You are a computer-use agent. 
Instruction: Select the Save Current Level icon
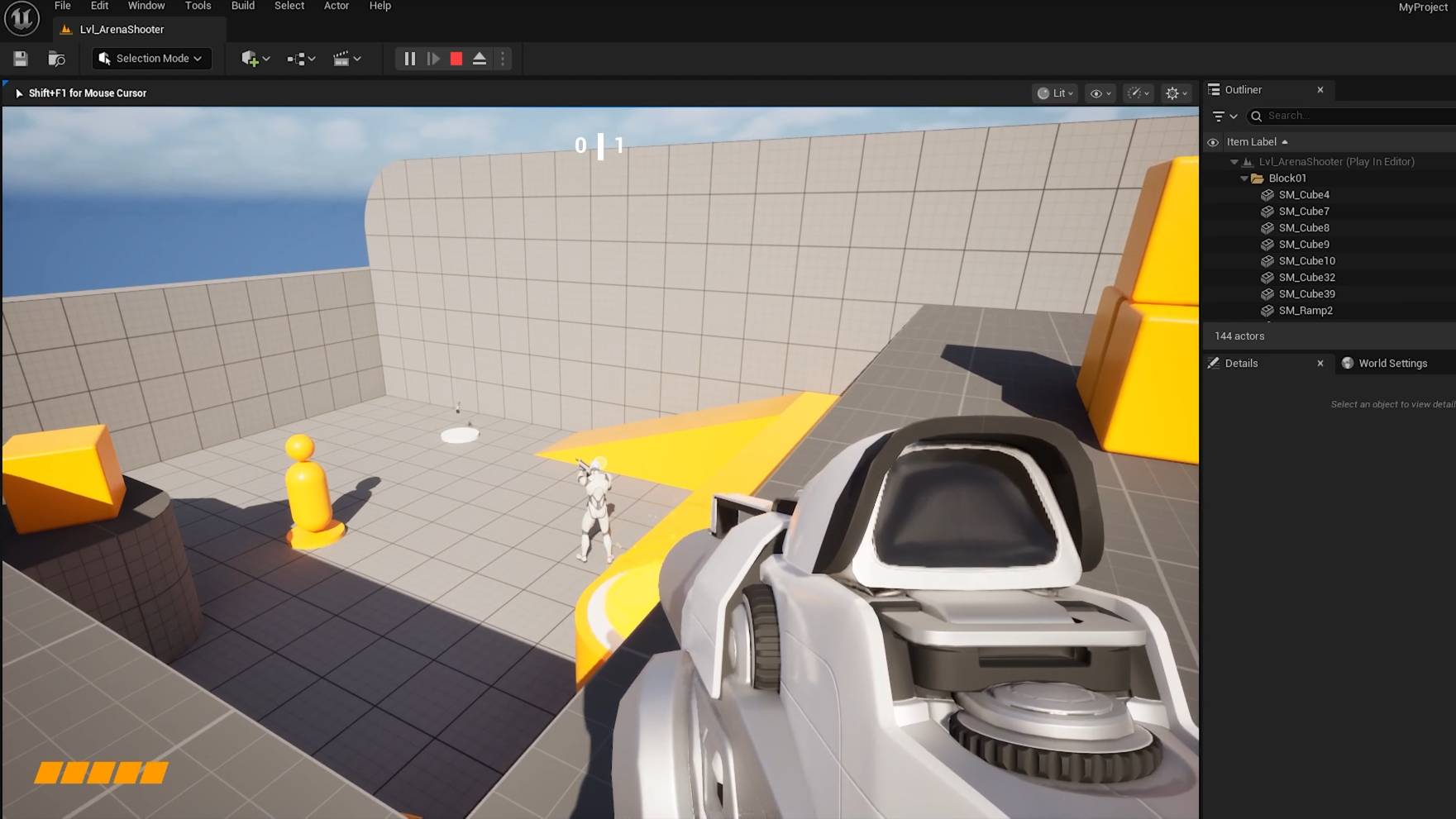[19, 58]
